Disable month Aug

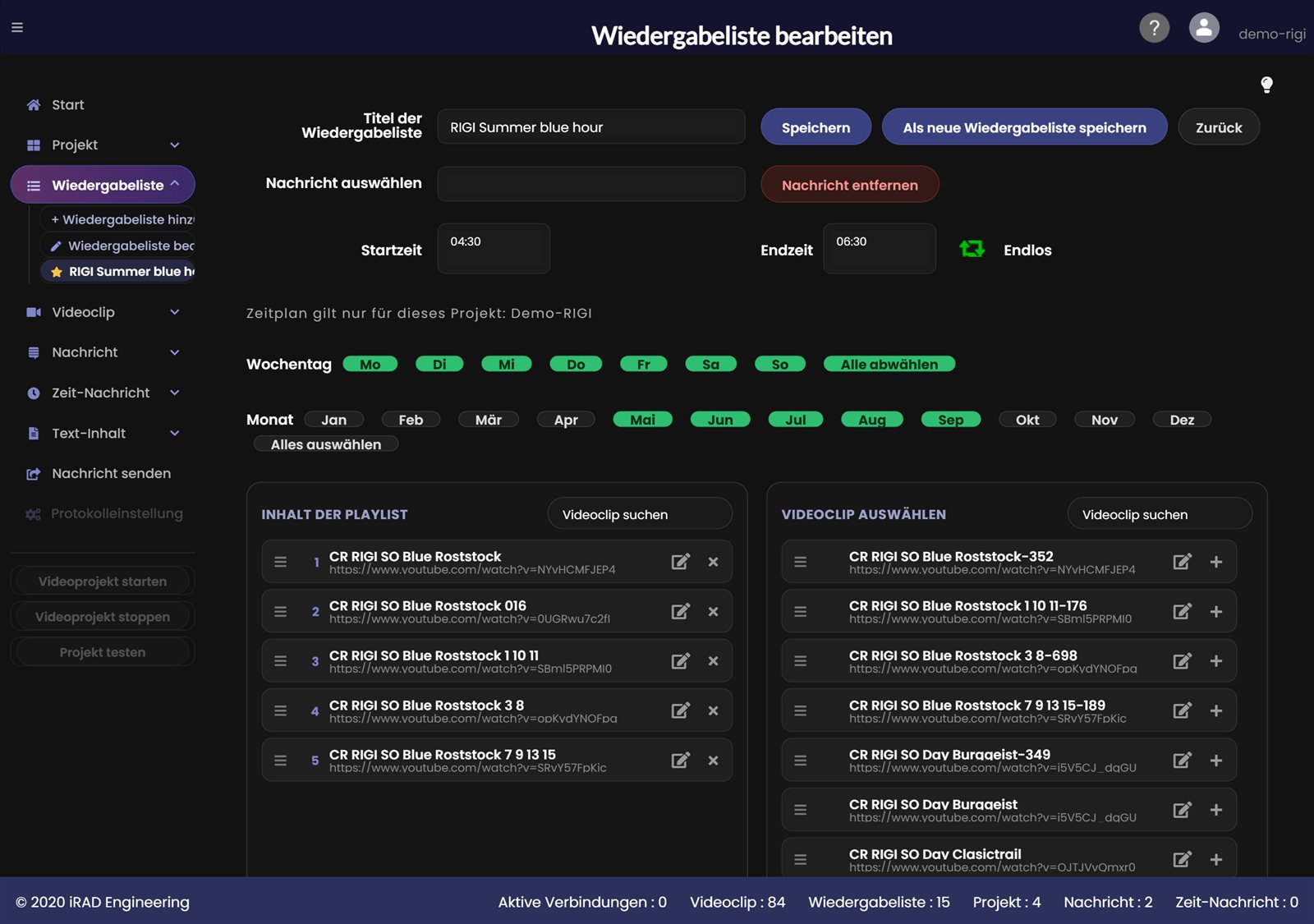tap(872, 420)
